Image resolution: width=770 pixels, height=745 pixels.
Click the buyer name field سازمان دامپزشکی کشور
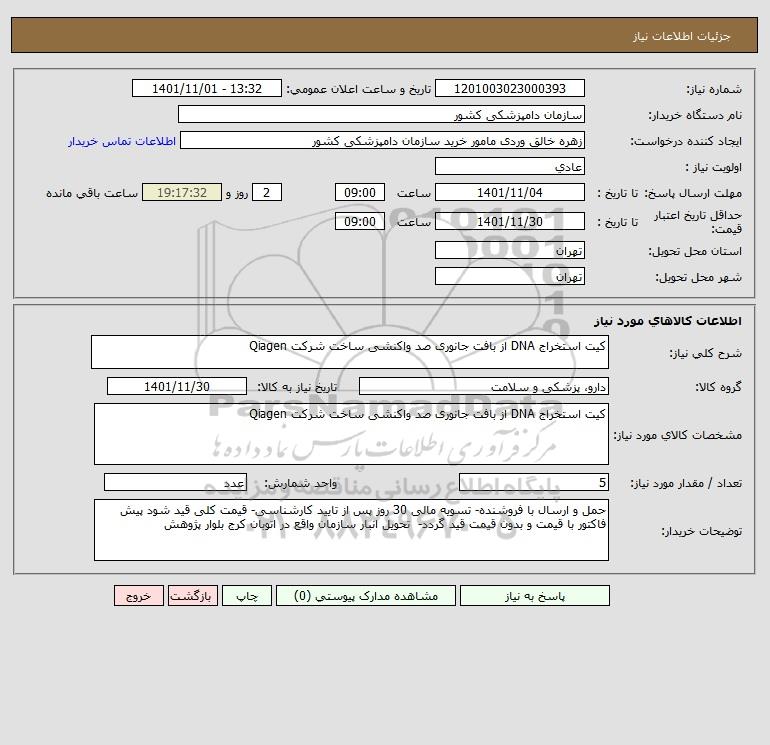[381, 114]
